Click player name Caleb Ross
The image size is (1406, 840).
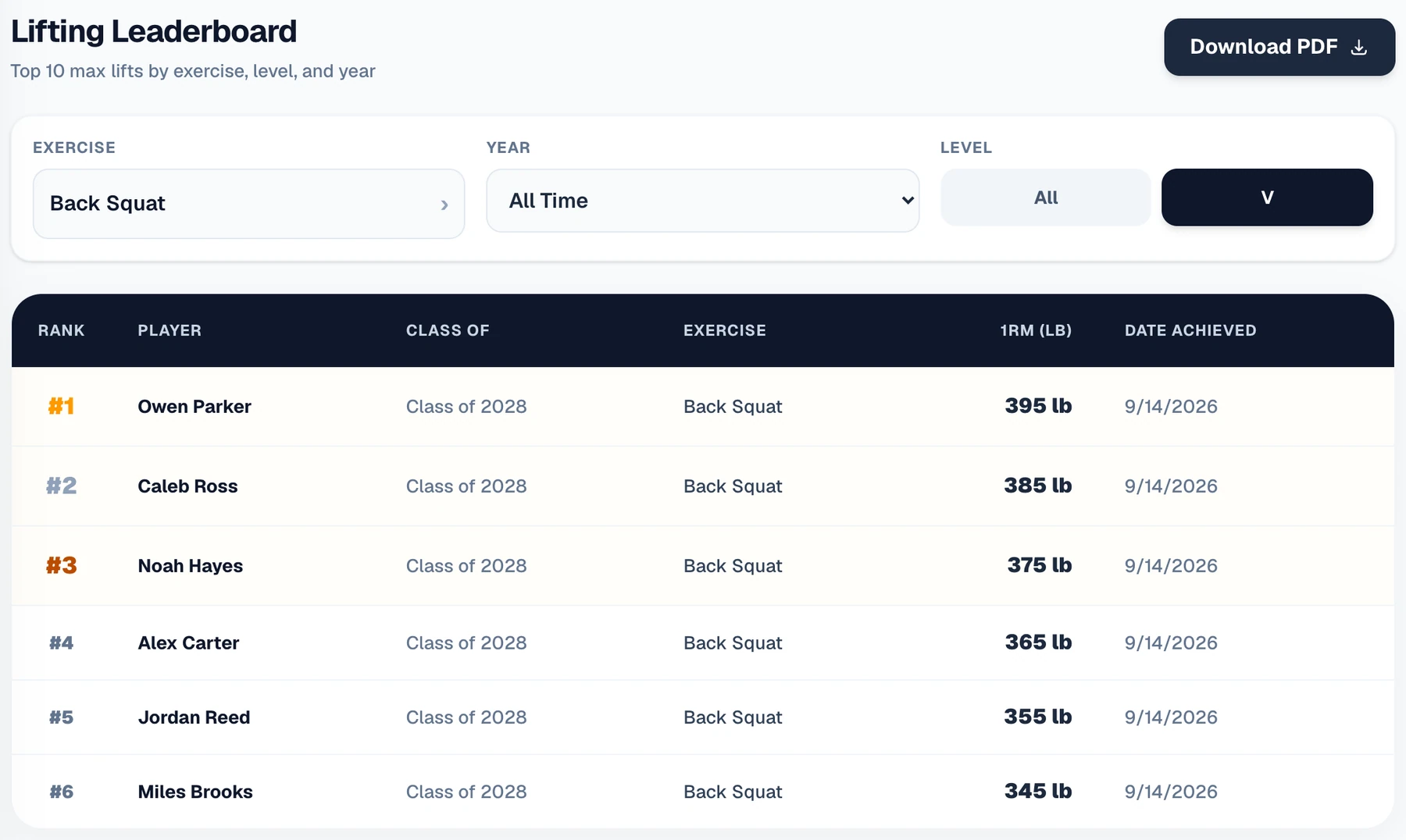click(187, 486)
